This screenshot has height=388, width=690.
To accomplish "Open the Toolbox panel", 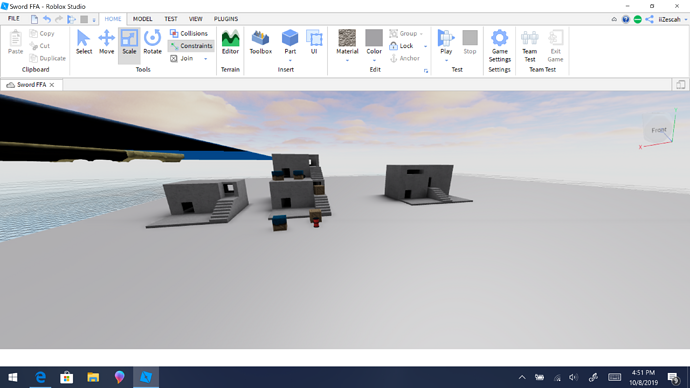I will click(x=261, y=43).
